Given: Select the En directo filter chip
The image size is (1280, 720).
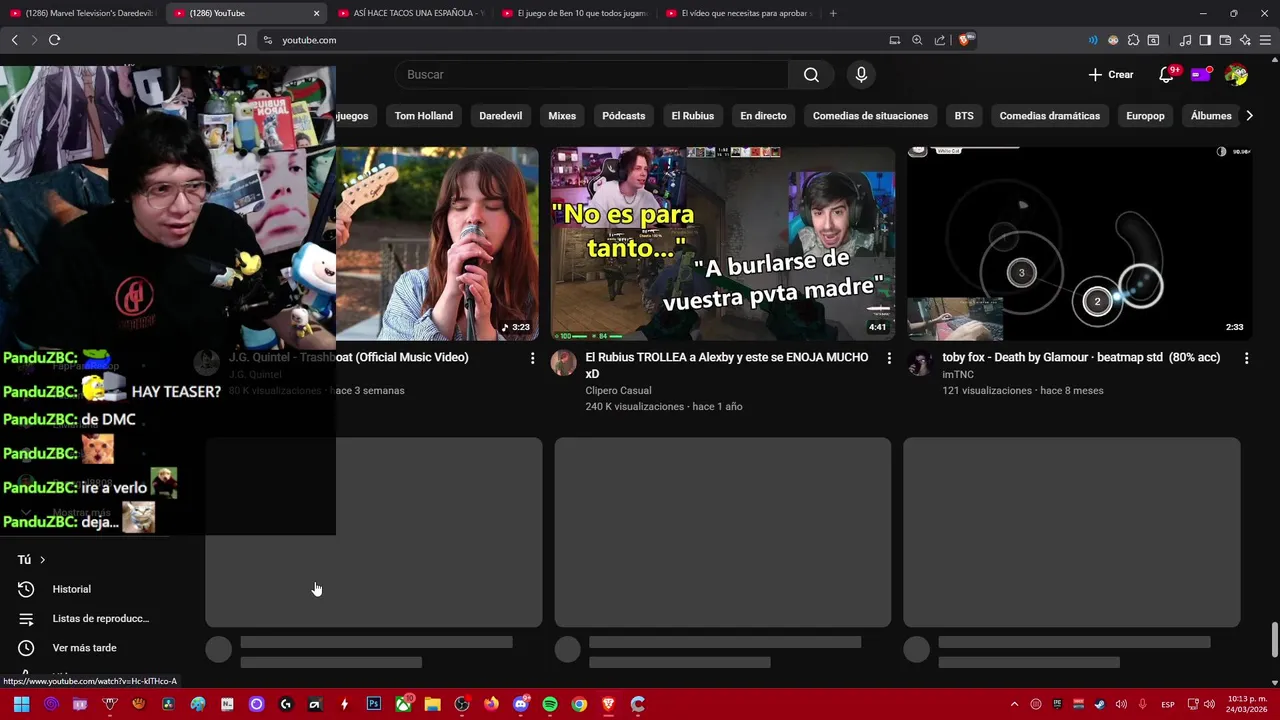Looking at the screenshot, I should [763, 116].
